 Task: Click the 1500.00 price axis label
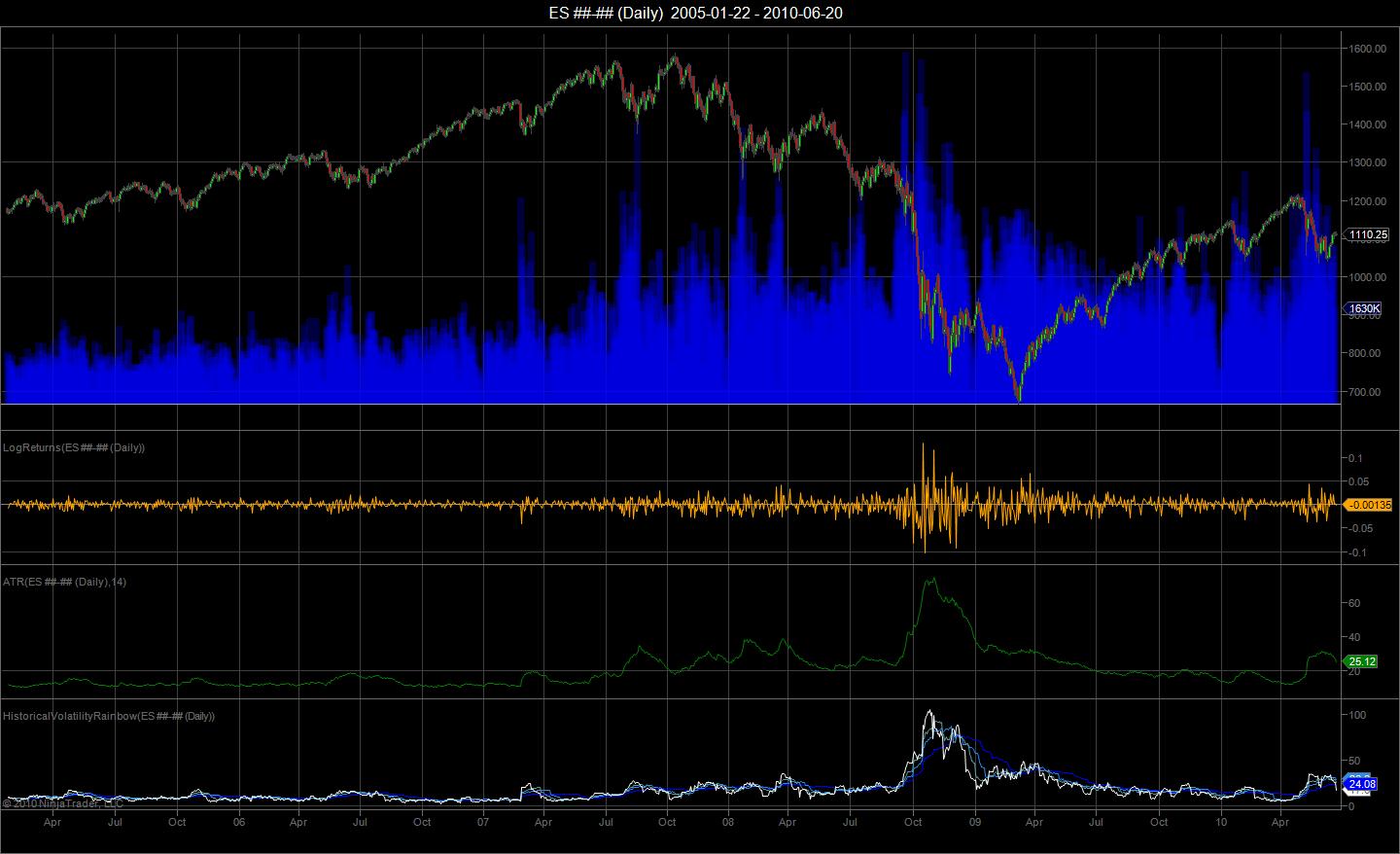click(x=1367, y=87)
